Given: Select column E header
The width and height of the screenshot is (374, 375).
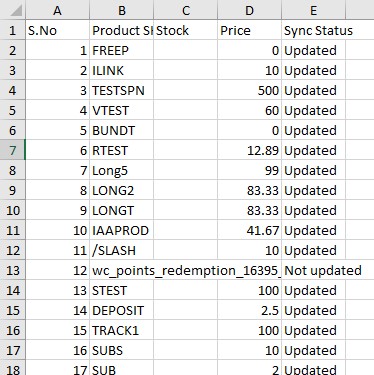Looking at the screenshot, I should pos(313,10).
